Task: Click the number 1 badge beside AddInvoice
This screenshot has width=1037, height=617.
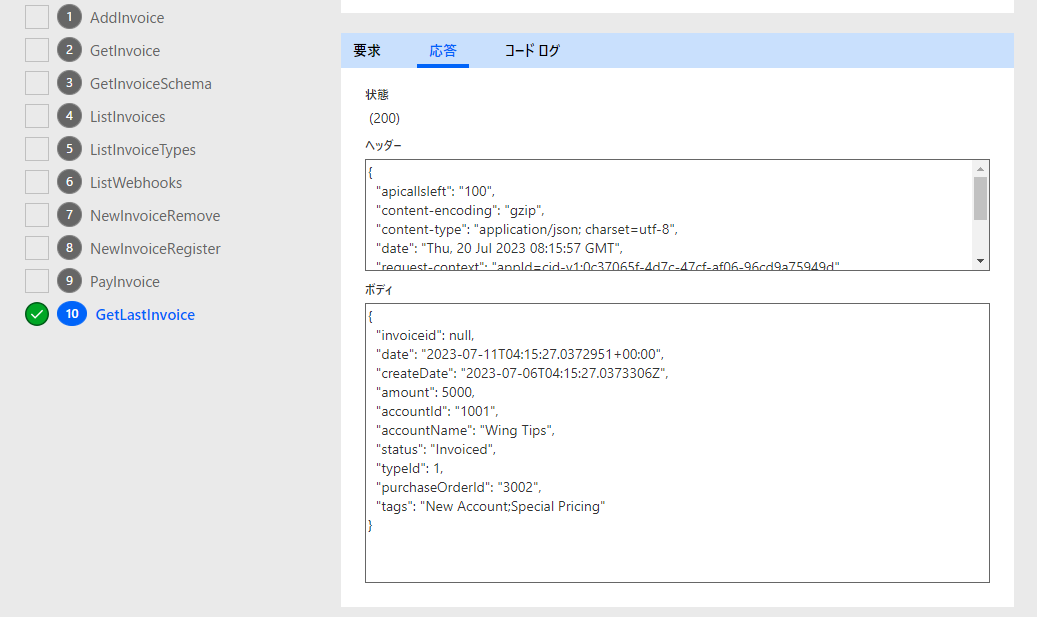Action: pos(69,17)
